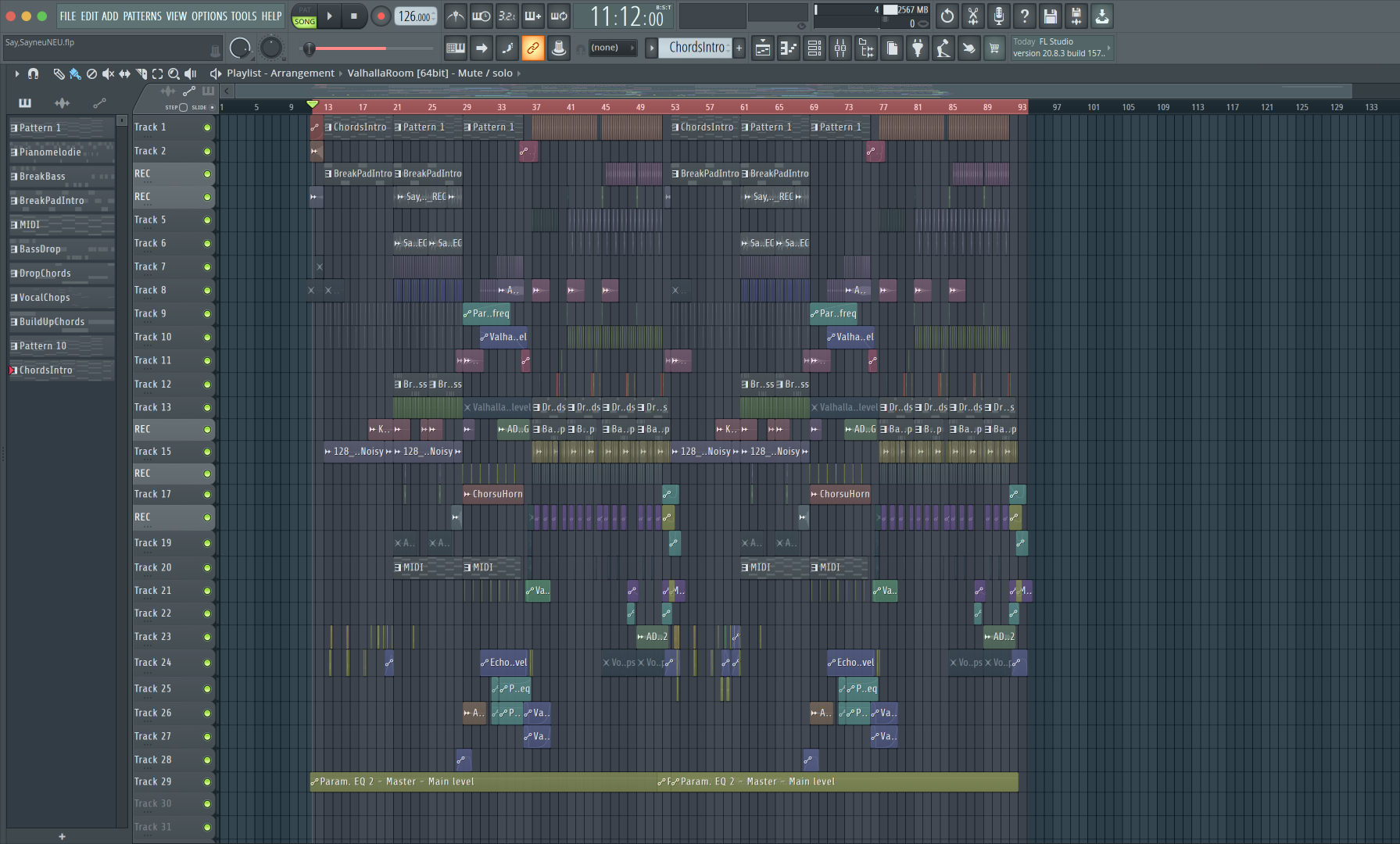Image resolution: width=1400 pixels, height=844 pixels.
Task: Add a new pattern with plus button
Action: pos(739,48)
